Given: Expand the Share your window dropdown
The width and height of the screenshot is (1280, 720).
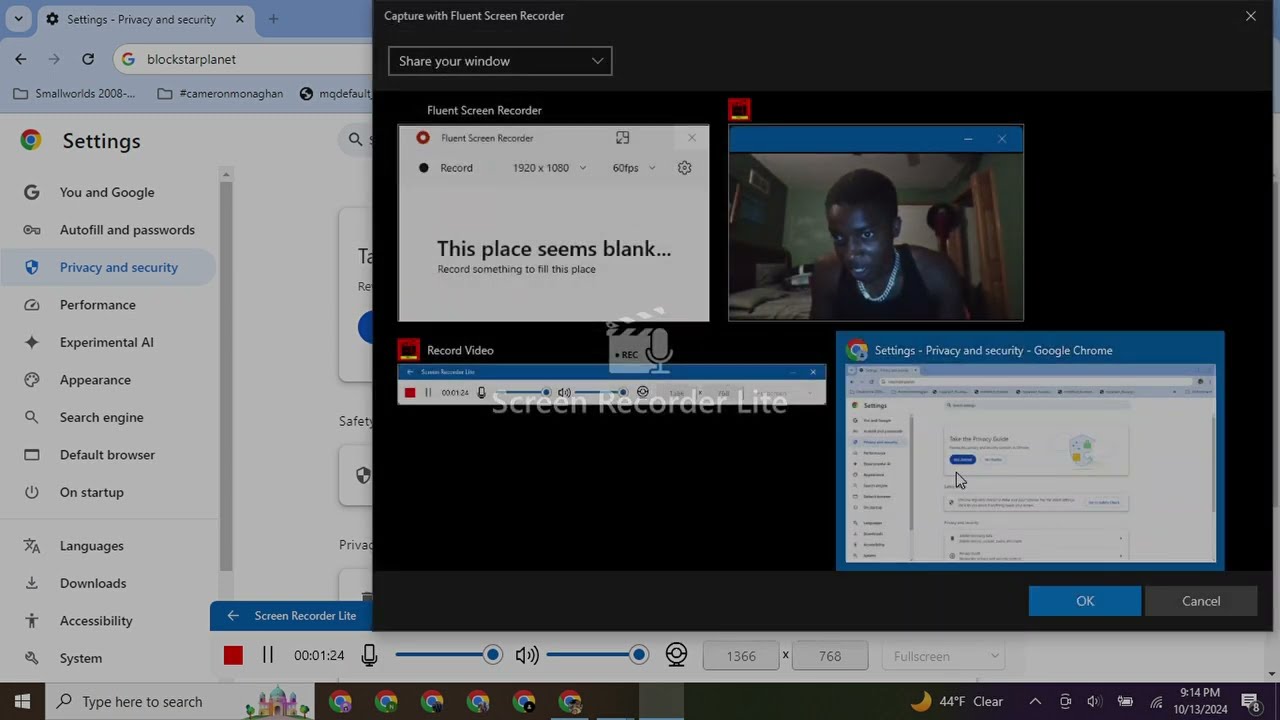Looking at the screenshot, I should pos(500,61).
